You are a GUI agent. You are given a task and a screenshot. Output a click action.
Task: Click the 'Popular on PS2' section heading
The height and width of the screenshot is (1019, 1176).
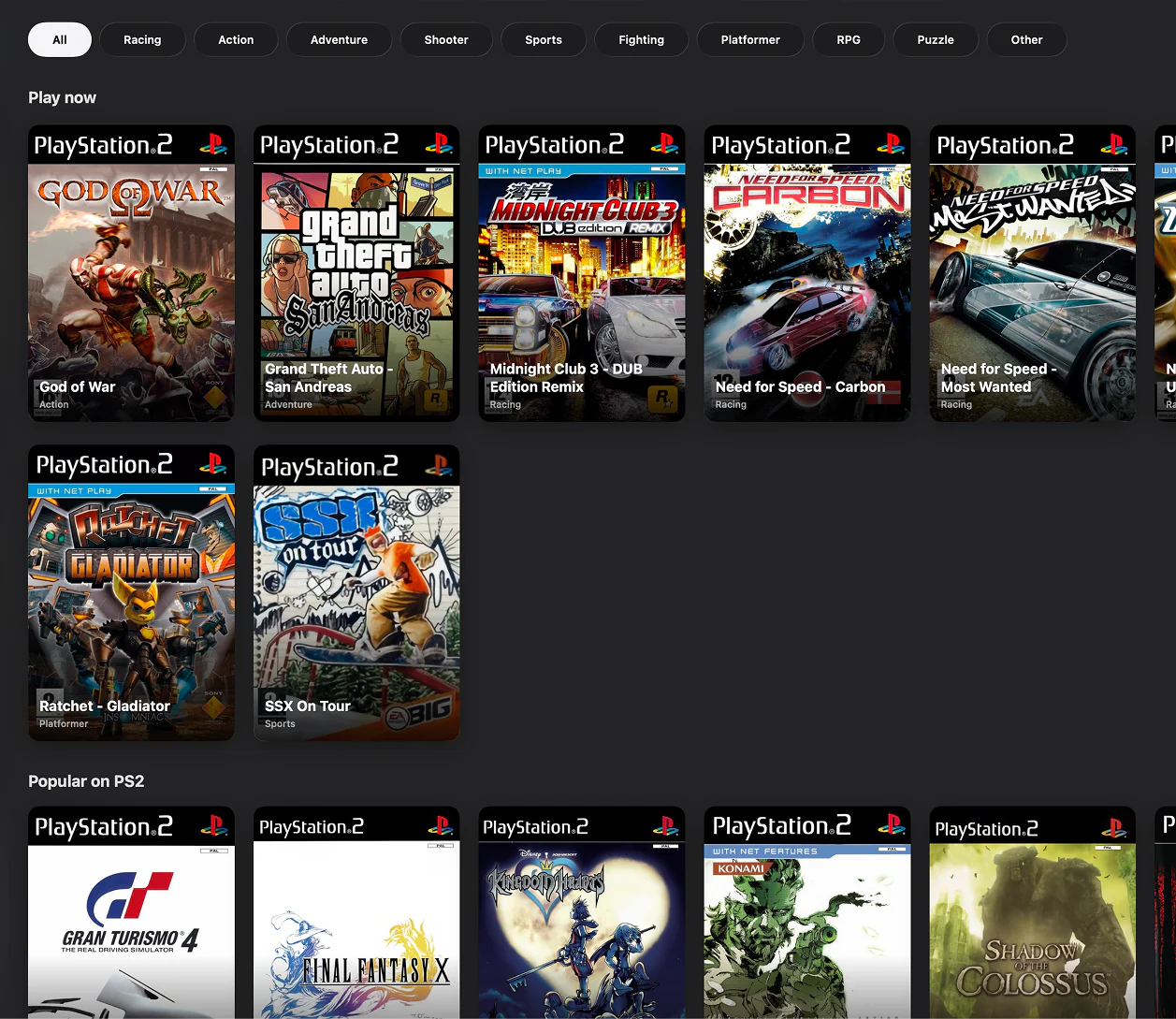(86, 781)
